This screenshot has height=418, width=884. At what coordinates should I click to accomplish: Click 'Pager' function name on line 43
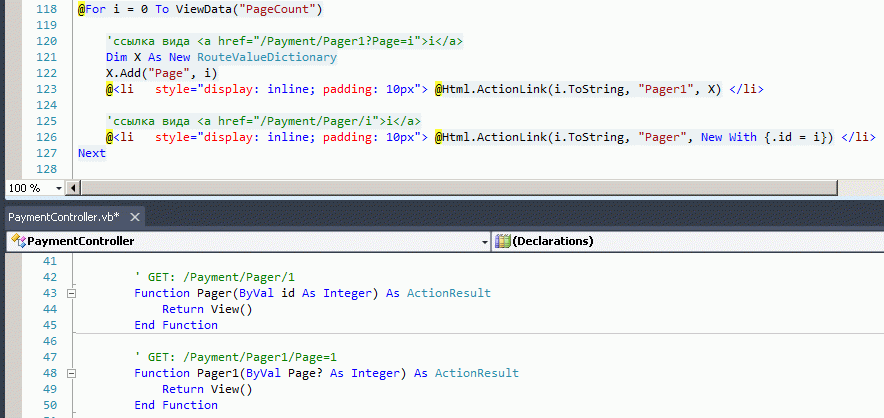(x=214, y=293)
